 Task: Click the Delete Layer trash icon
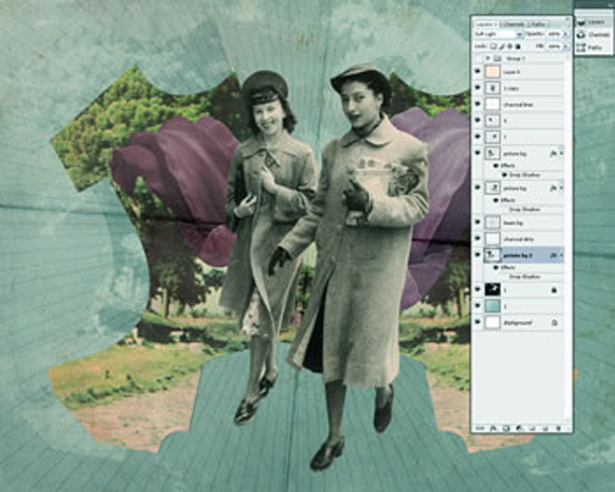click(x=559, y=428)
